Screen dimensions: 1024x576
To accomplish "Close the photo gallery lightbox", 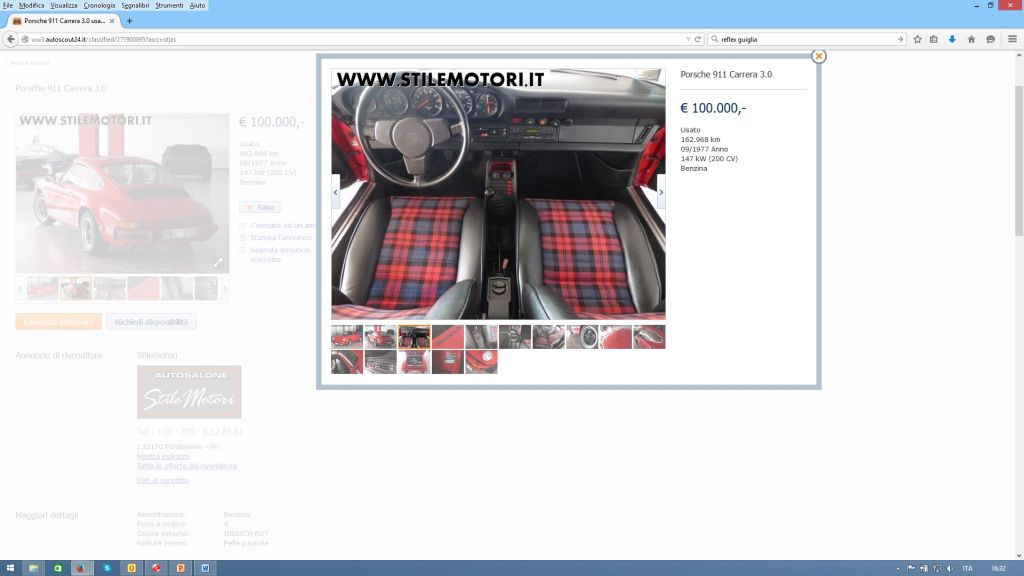I will point(818,56).
